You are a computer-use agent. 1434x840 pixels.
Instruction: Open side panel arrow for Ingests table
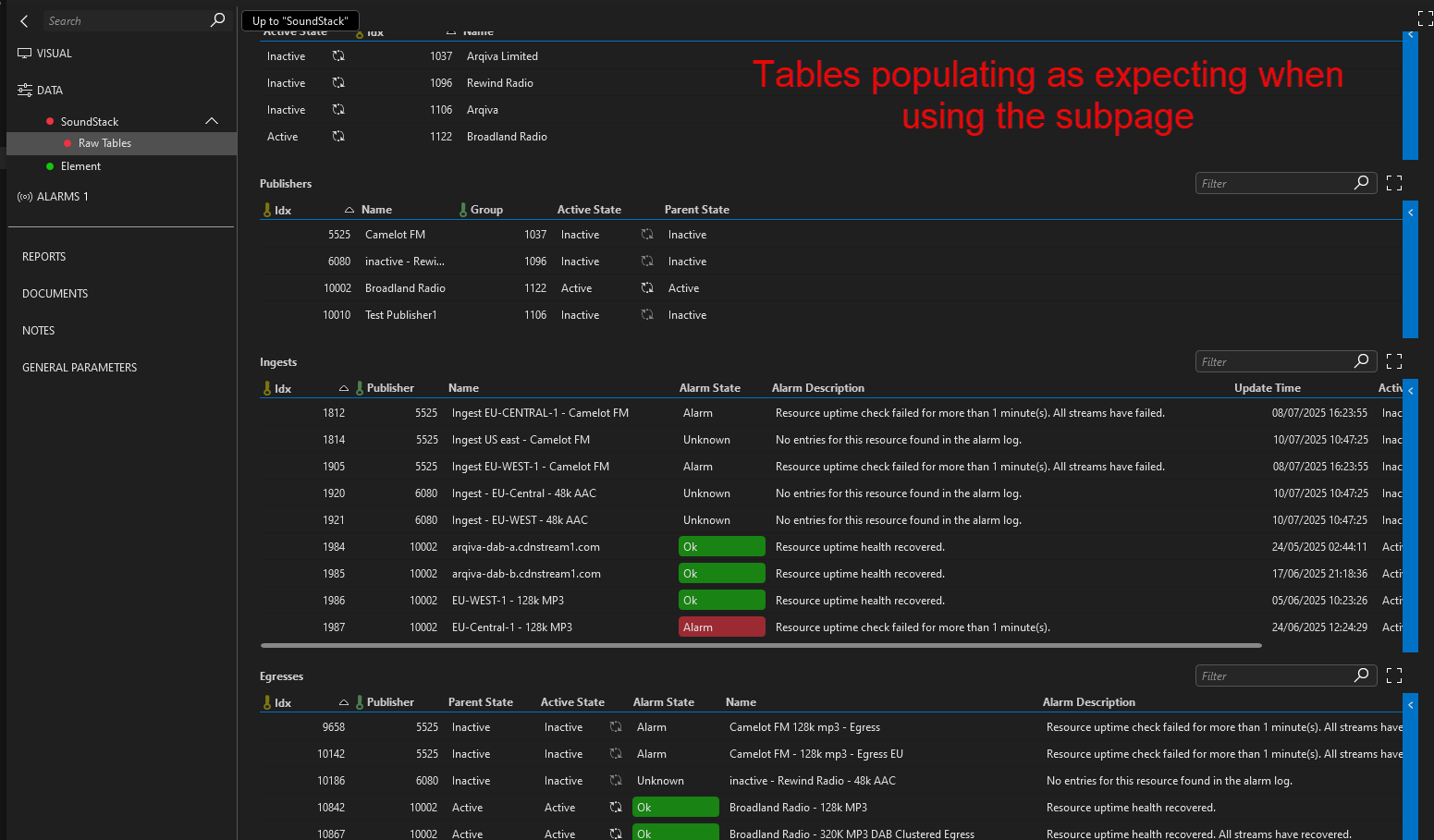1411,391
